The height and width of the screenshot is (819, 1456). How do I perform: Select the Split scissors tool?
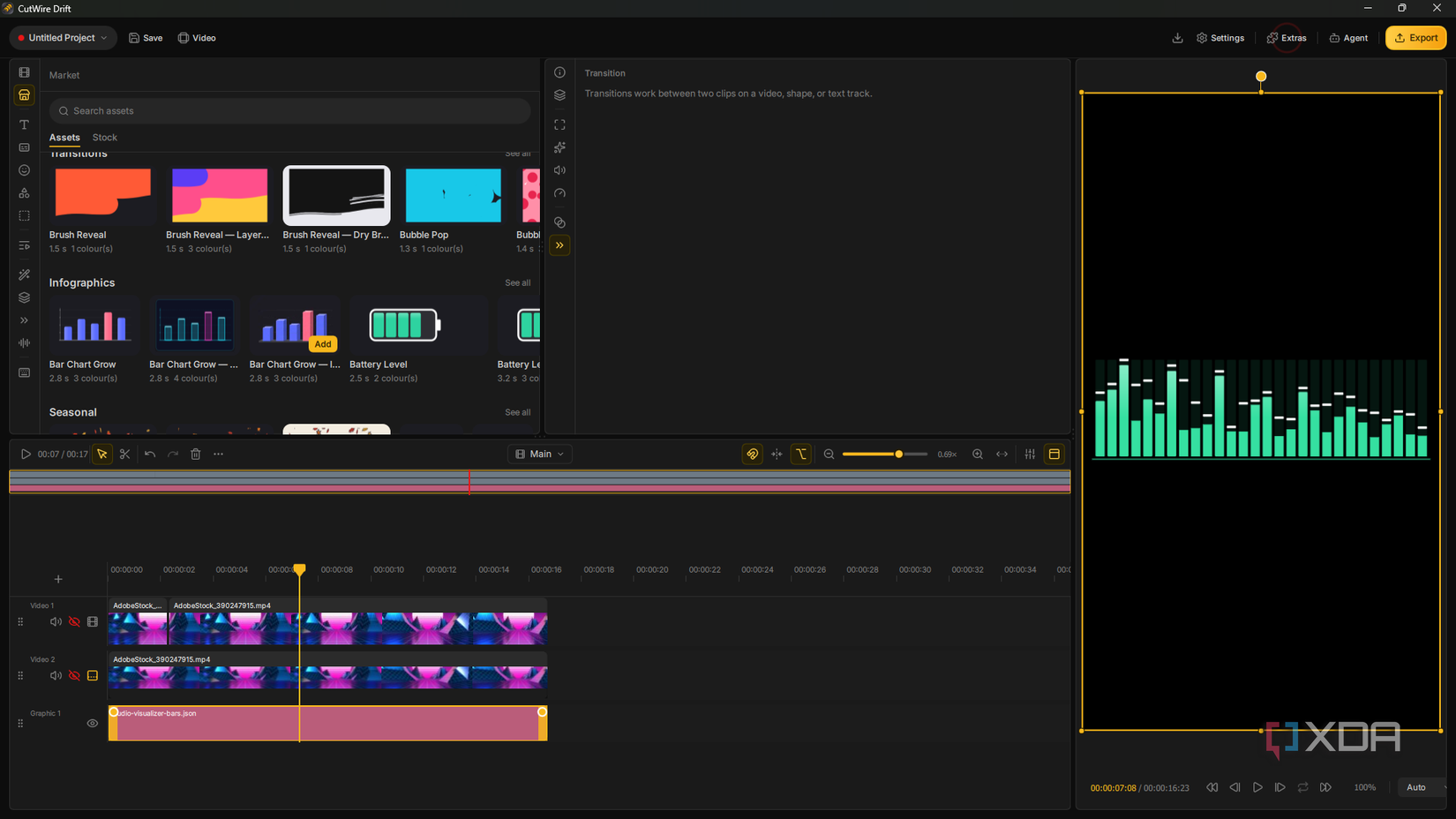click(x=125, y=454)
